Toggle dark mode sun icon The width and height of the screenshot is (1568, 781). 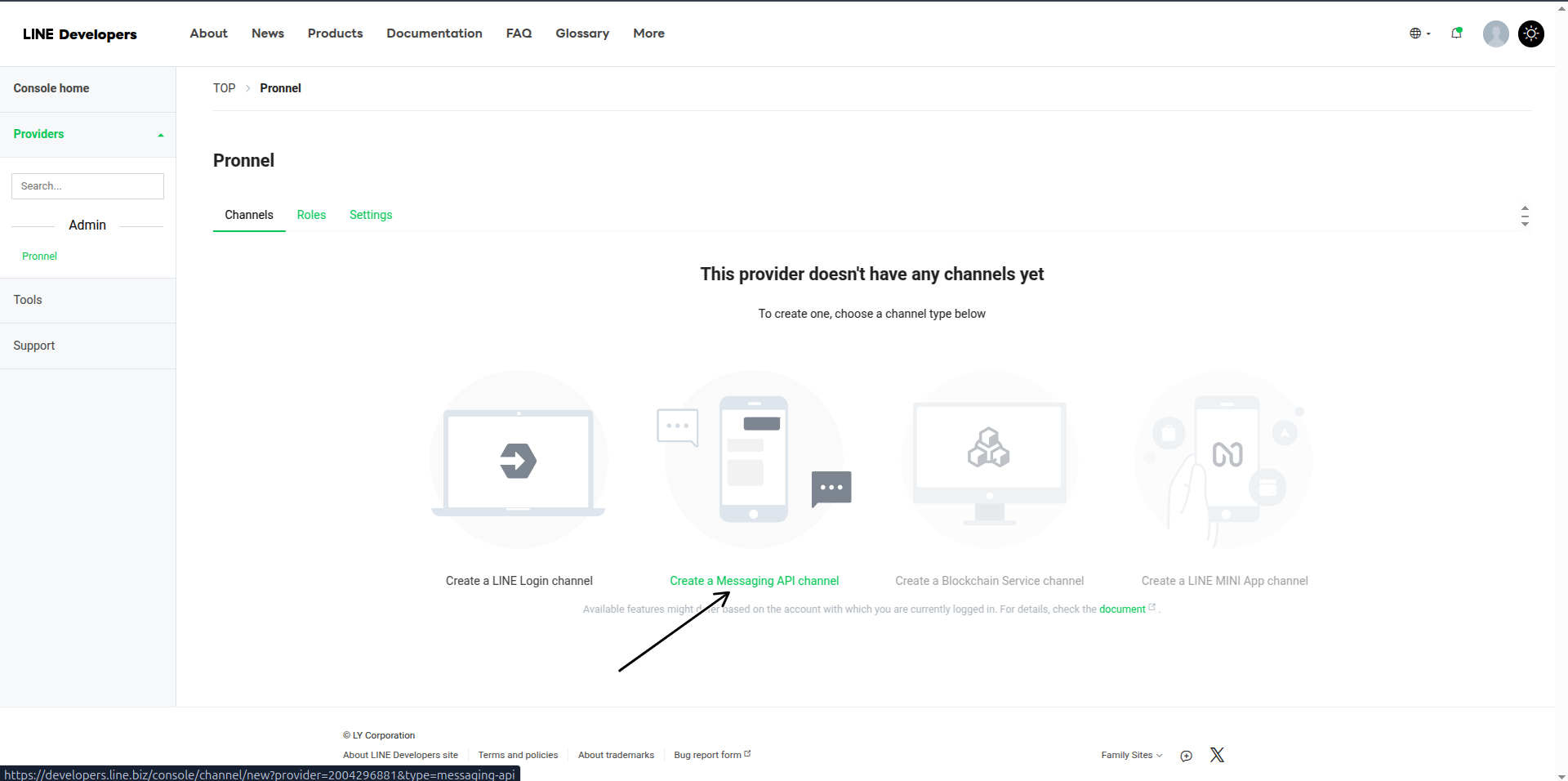(x=1530, y=33)
